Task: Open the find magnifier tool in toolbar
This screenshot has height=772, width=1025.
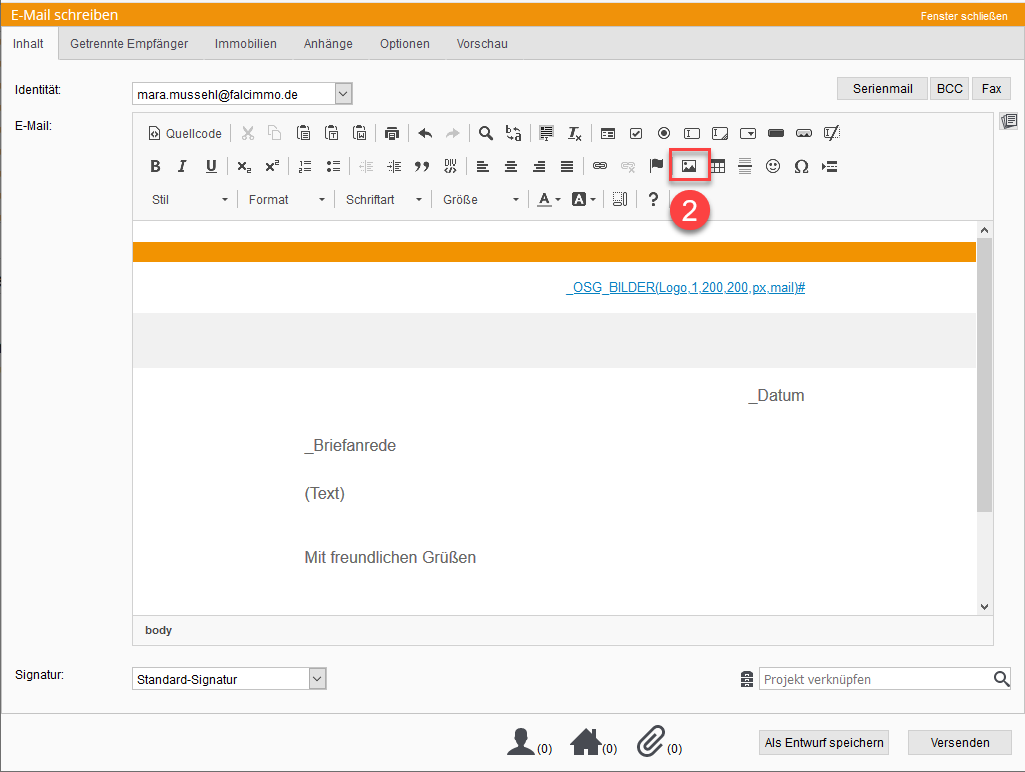Action: [x=485, y=133]
